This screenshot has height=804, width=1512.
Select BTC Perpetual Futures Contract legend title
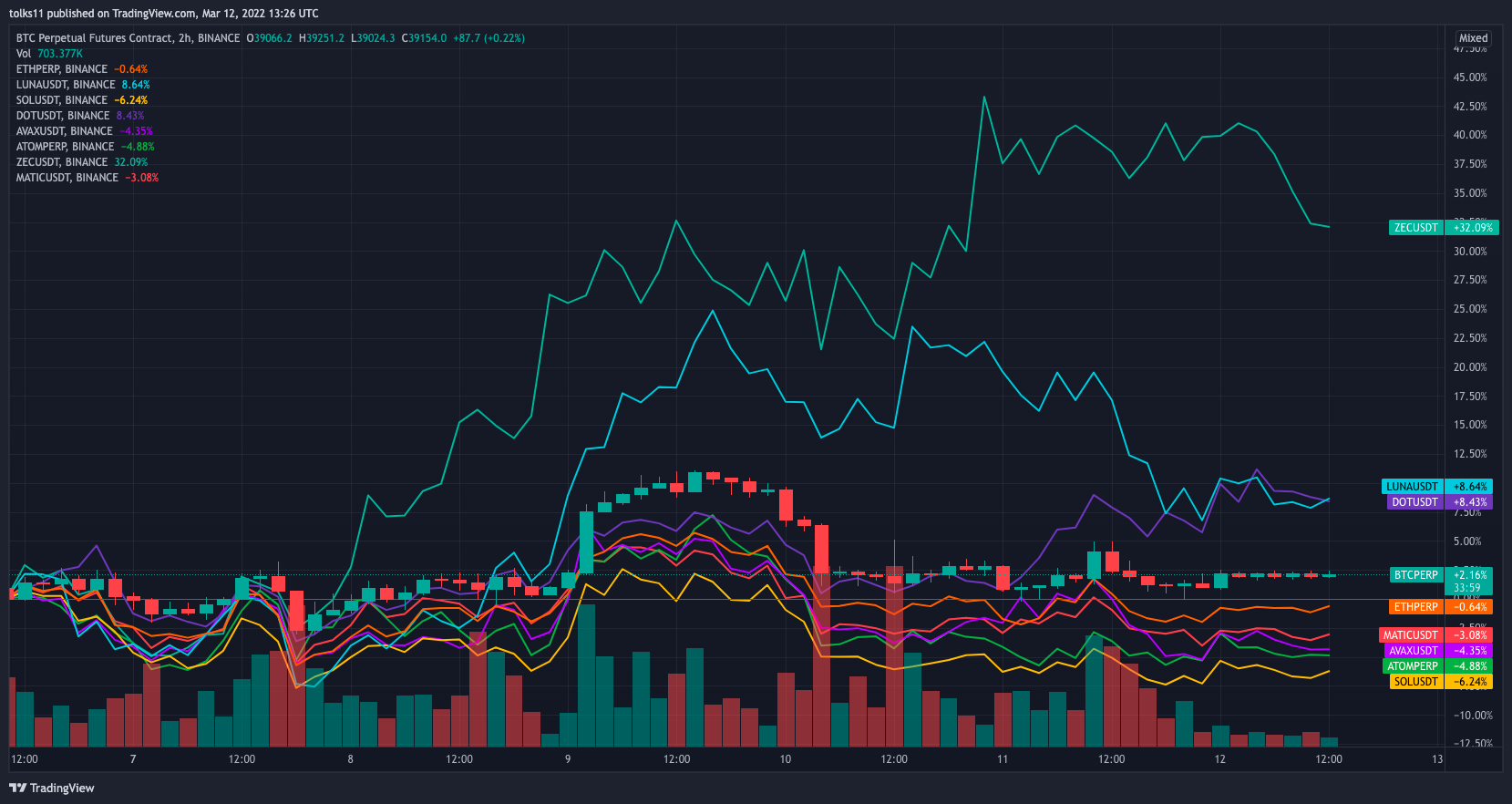128,38
